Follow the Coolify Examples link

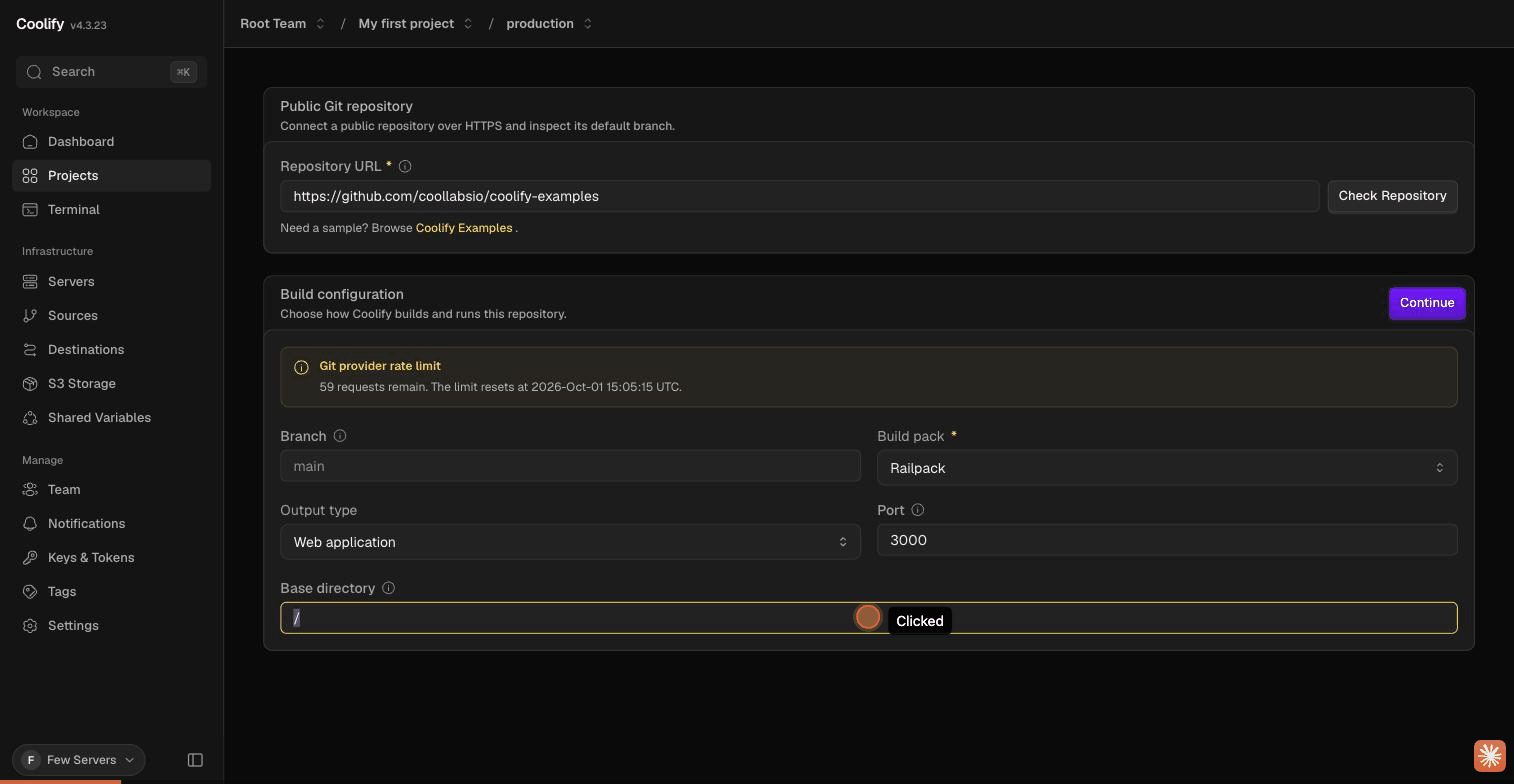(464, 228)
